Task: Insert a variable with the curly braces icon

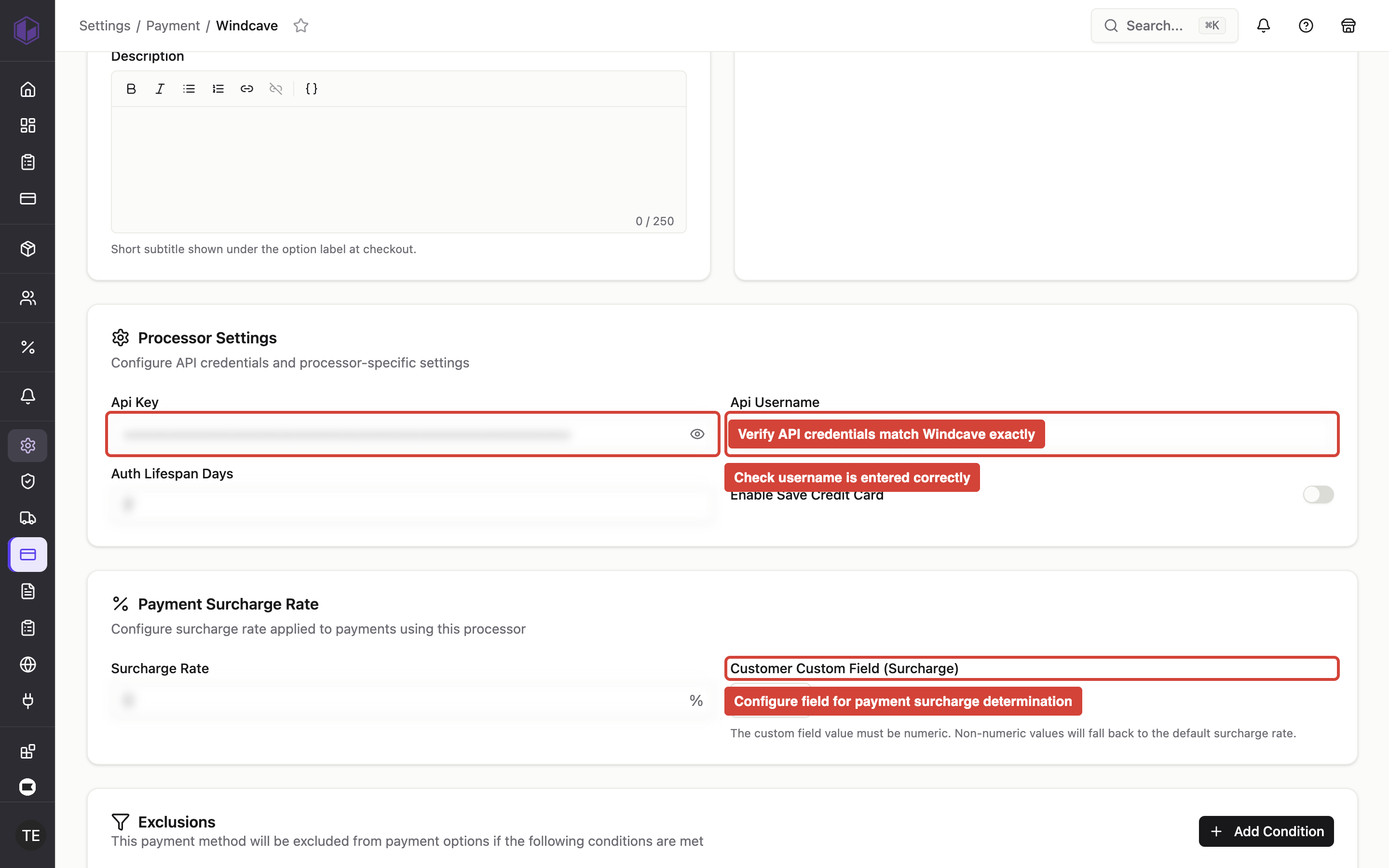Action: coord(312,88)
